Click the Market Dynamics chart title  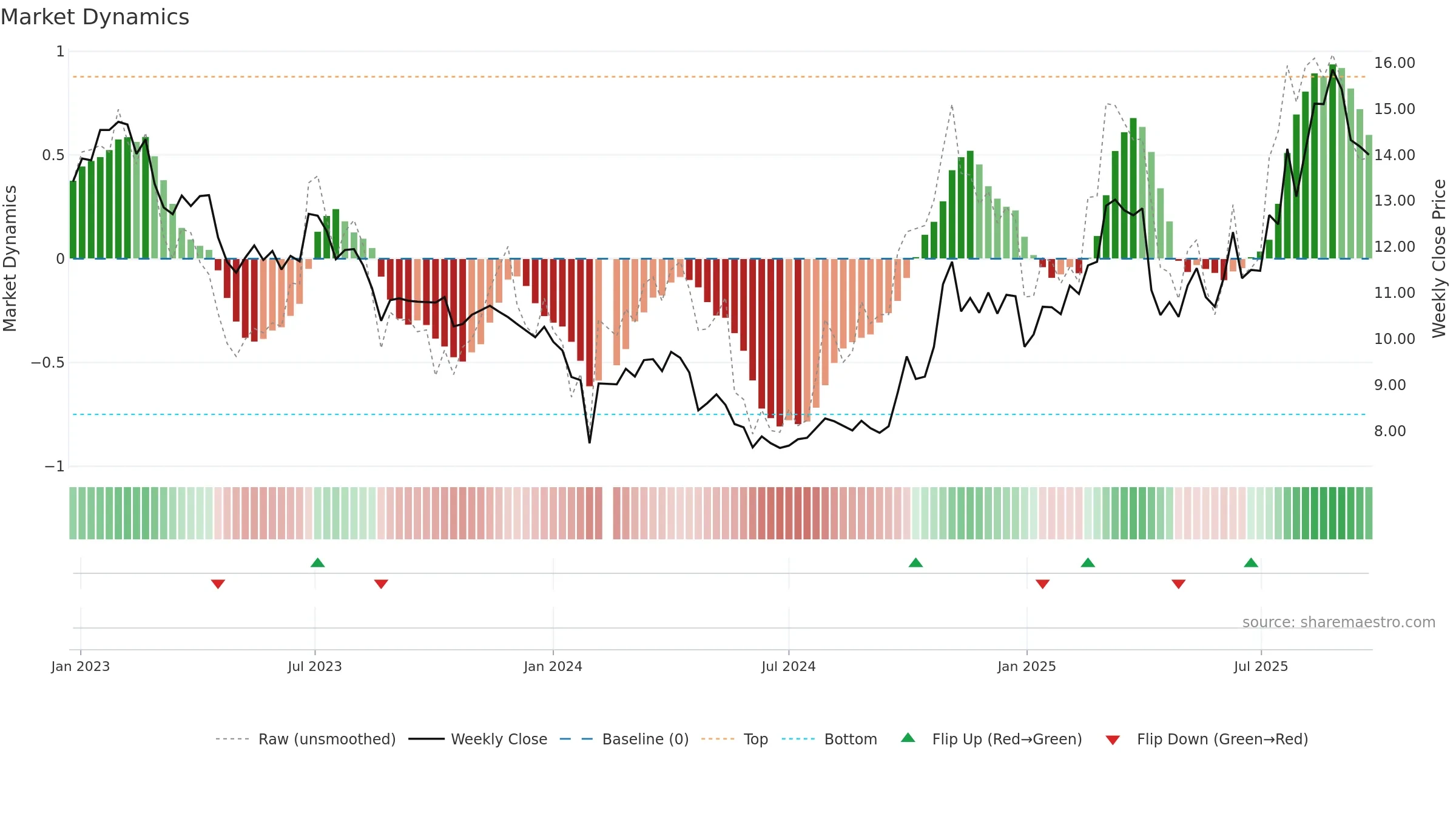click(x=95, y=17)
